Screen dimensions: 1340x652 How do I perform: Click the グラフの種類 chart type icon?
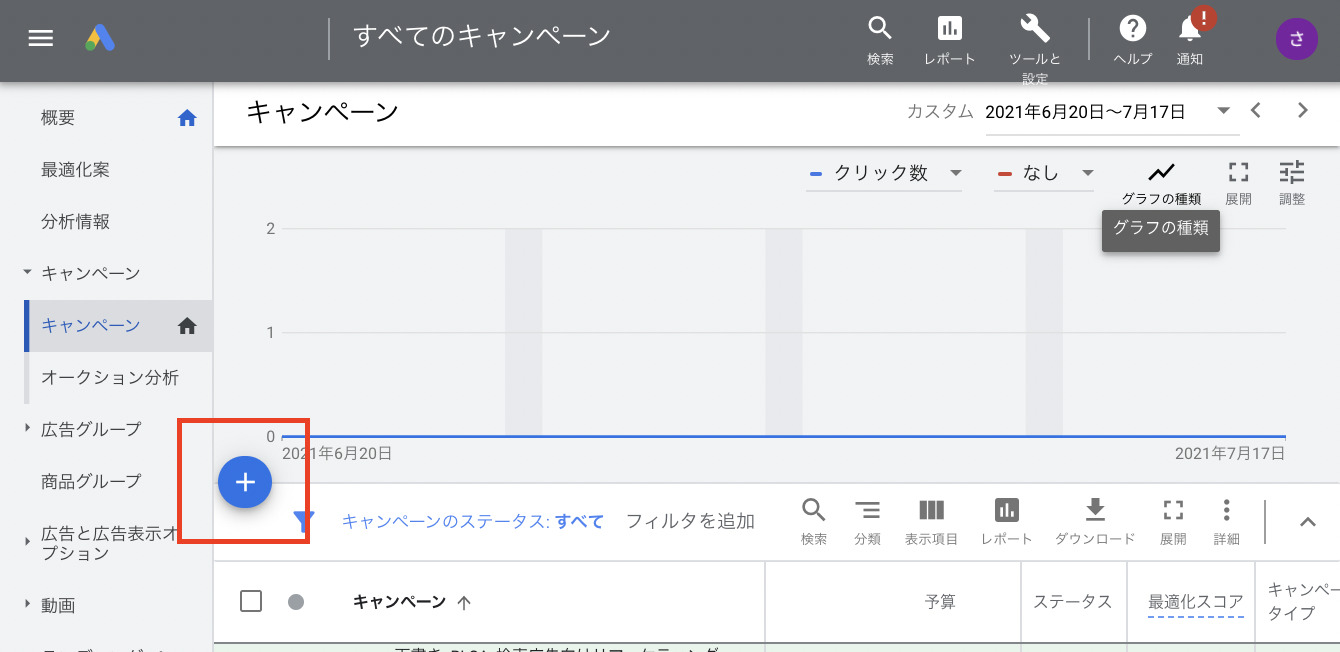point(1161,172)
